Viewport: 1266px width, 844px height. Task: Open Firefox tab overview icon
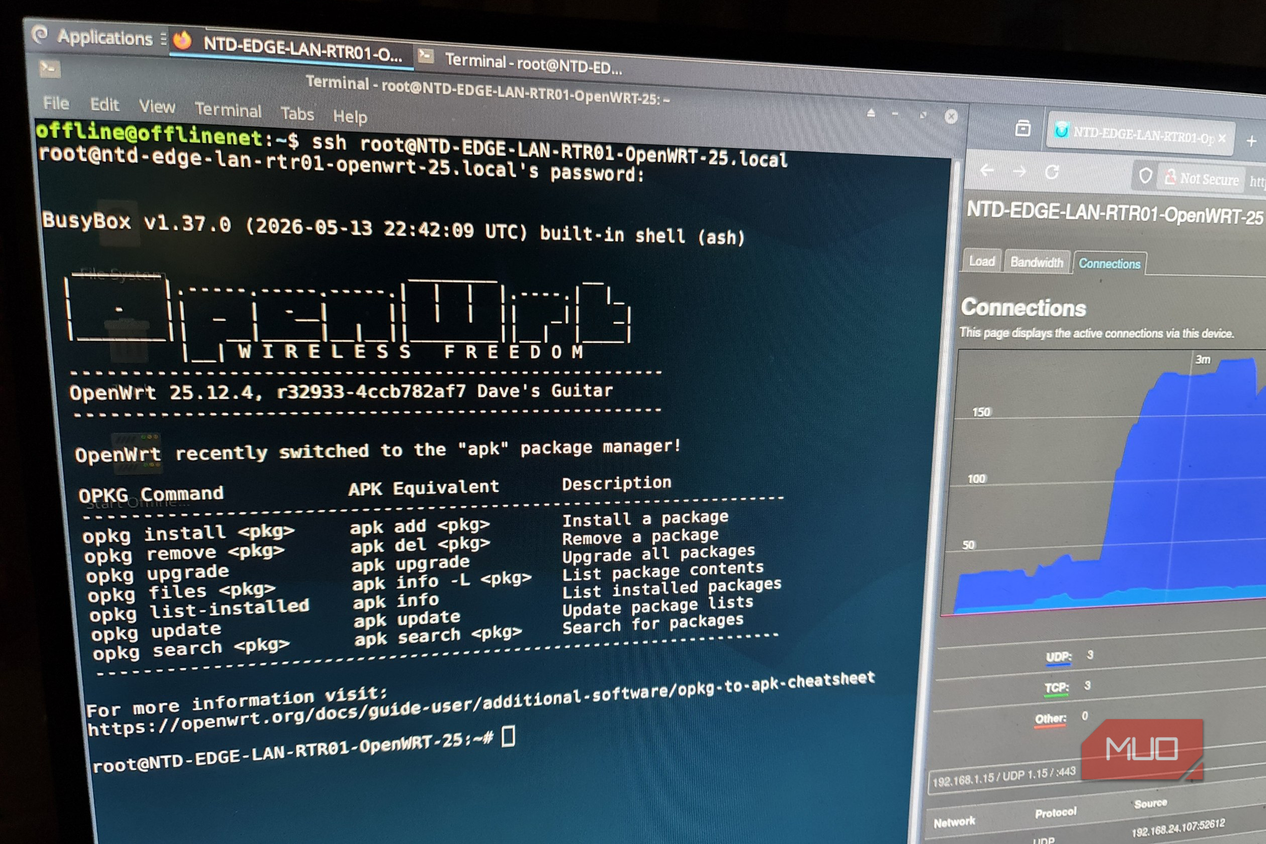point(1022,128)
